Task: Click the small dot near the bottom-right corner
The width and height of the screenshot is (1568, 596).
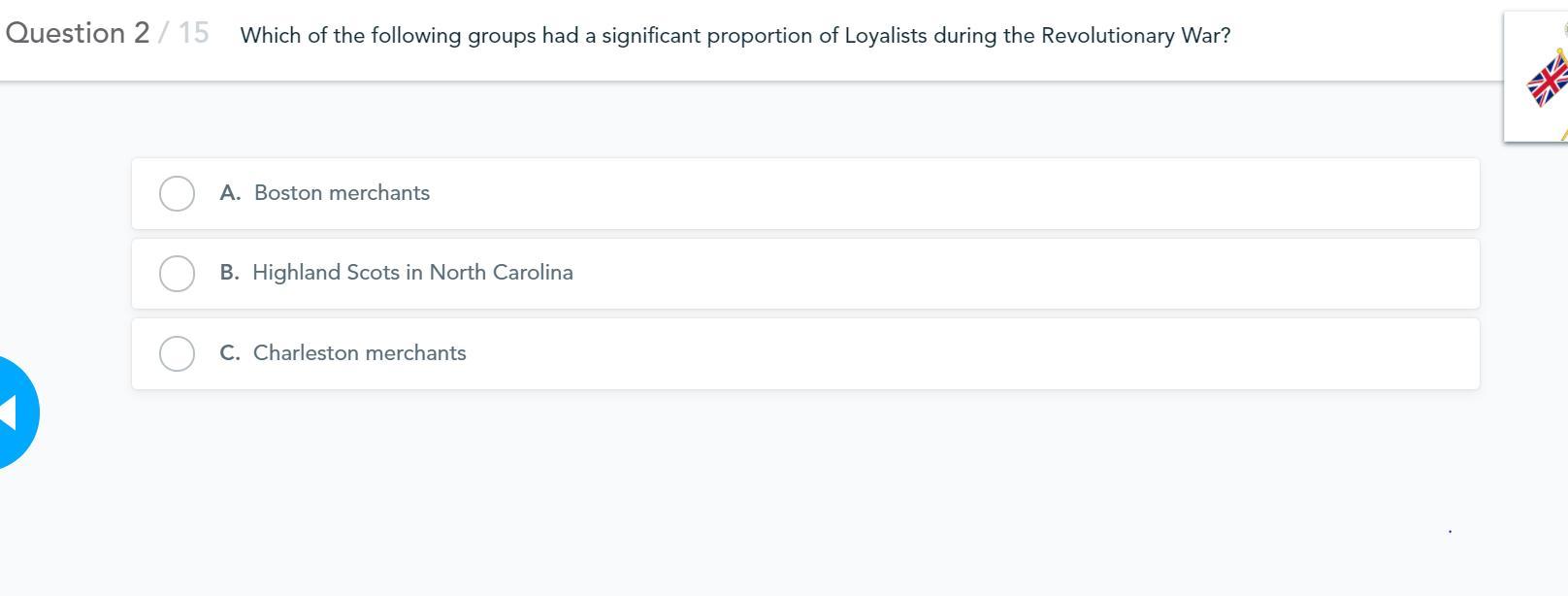Action: 1450,531
